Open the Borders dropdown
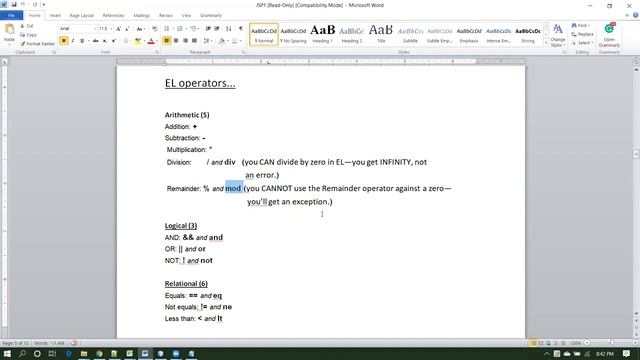Screen dimensions: 640x360 pos(240,41)
